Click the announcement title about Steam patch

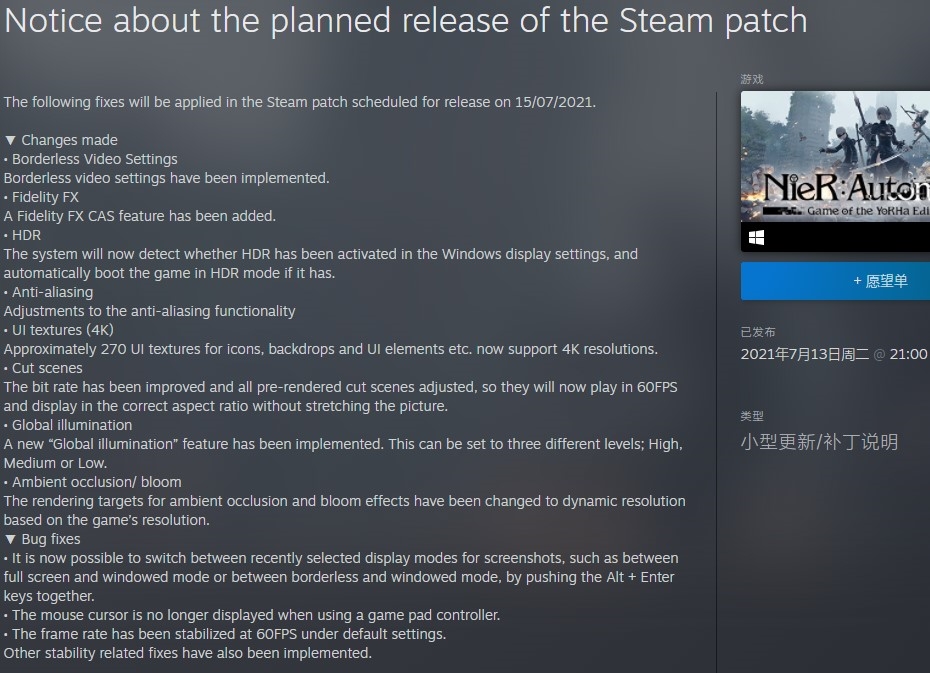[406, 21]
